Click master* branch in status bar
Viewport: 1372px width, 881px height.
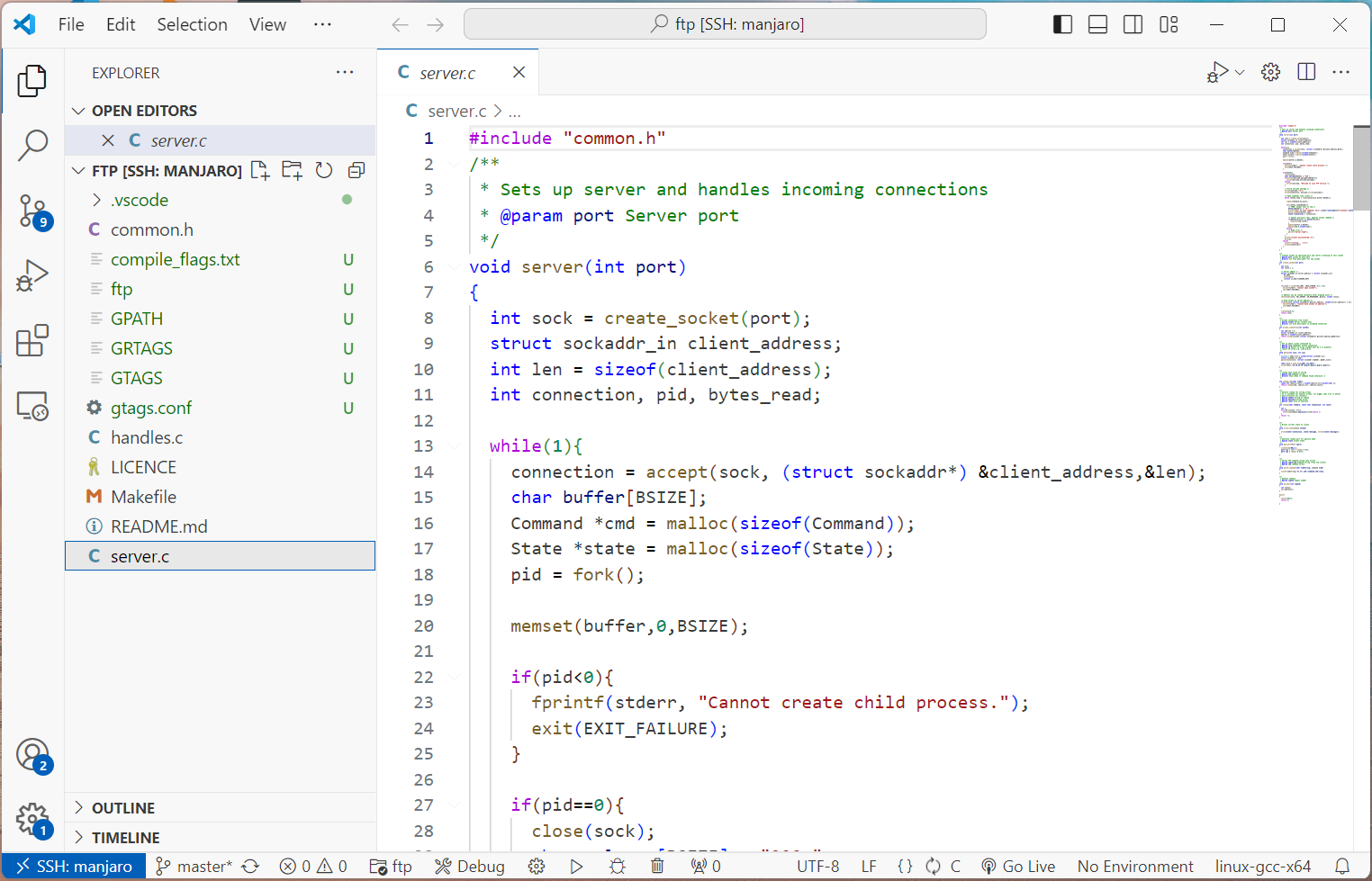point(194,866)
